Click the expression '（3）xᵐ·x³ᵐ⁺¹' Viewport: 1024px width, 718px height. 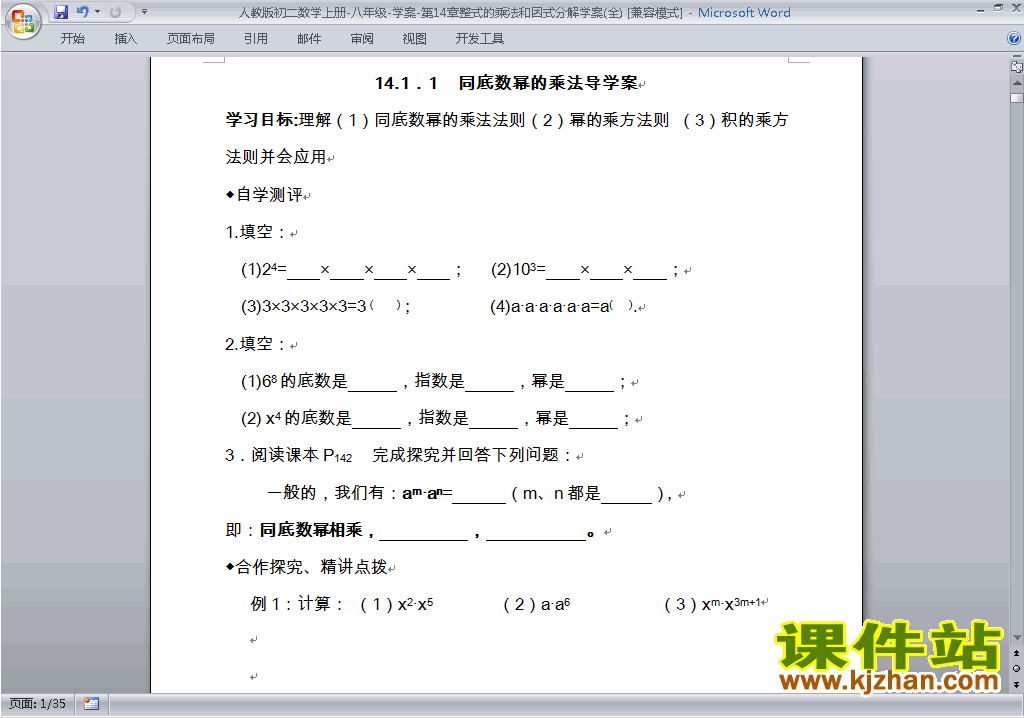click(711, 604)
